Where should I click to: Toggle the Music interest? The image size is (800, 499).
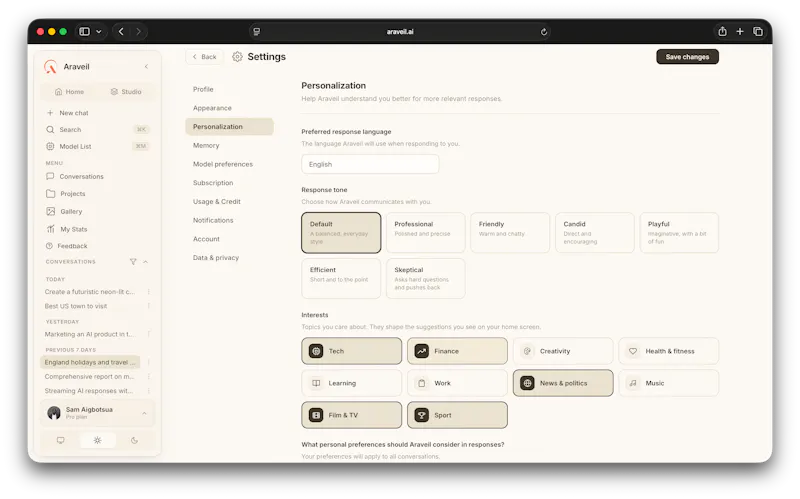(x=668, y=383)
